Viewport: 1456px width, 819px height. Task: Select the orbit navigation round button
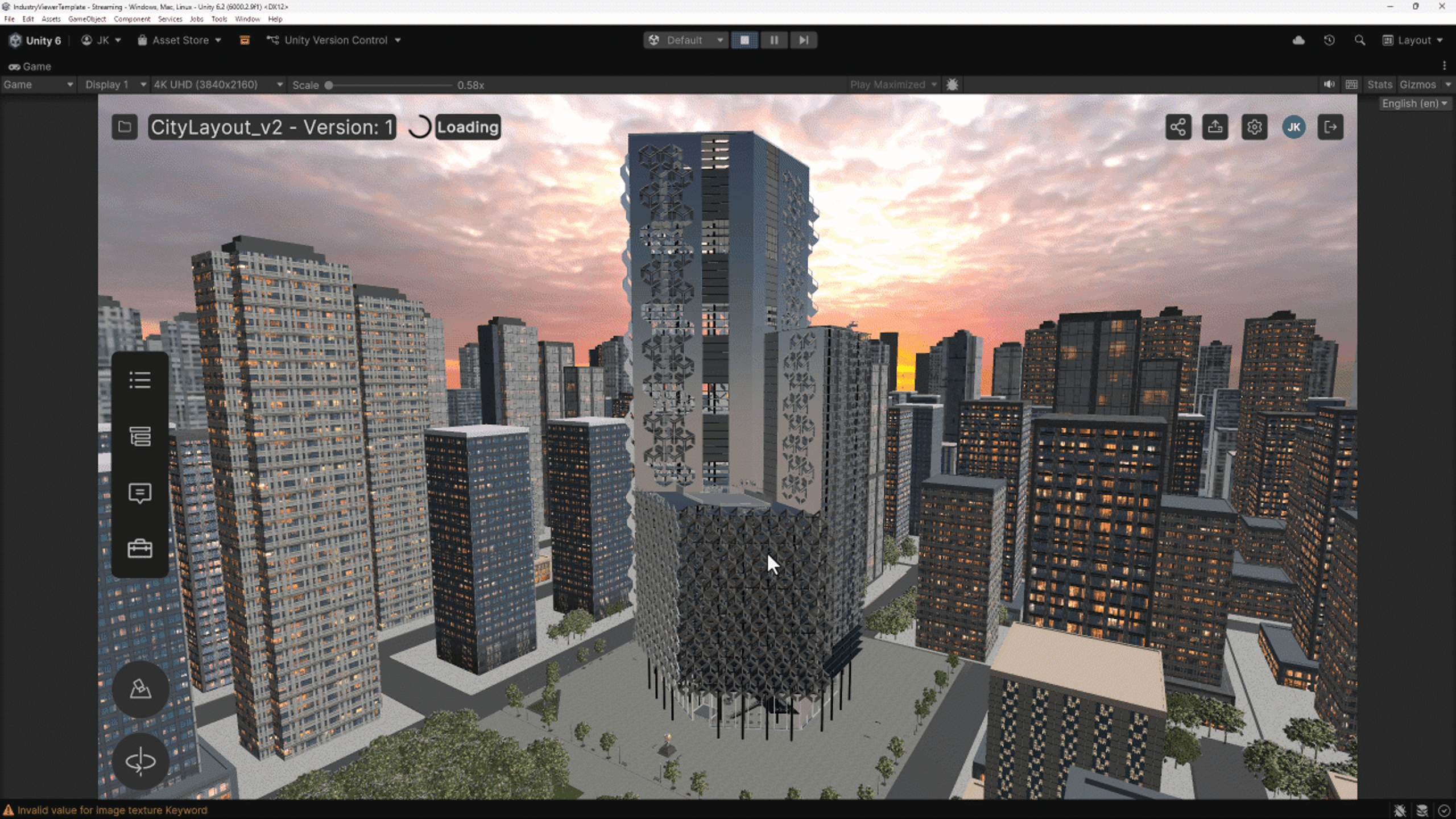[140, 761]
